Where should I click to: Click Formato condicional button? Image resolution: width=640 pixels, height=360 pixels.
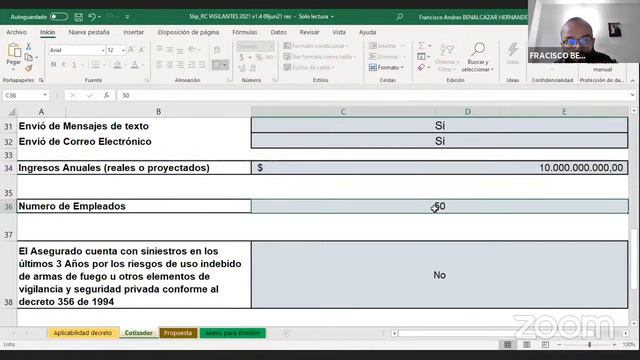(316, 46)
